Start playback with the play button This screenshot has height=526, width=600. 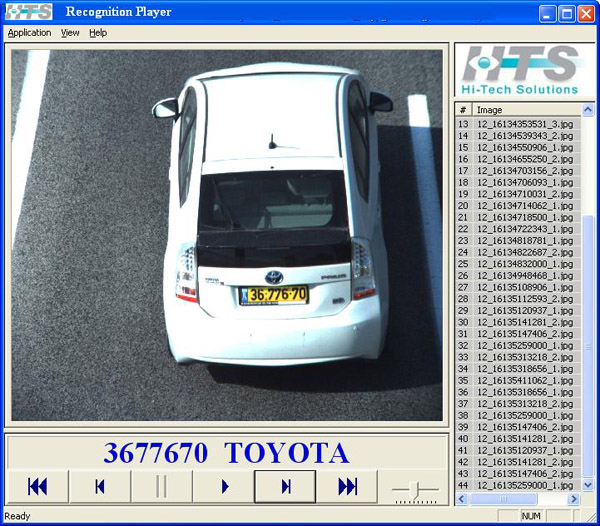[224, 487]
